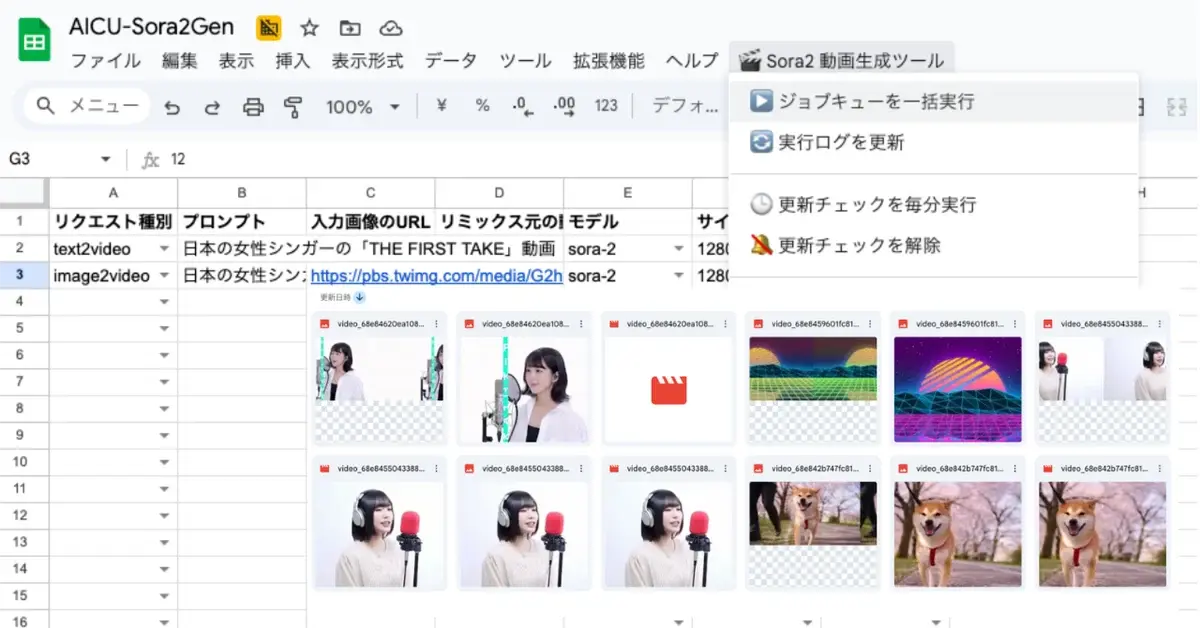Click the increase decimal places icon
This screenshot has width=1200, height=628.
coord(564,106)
